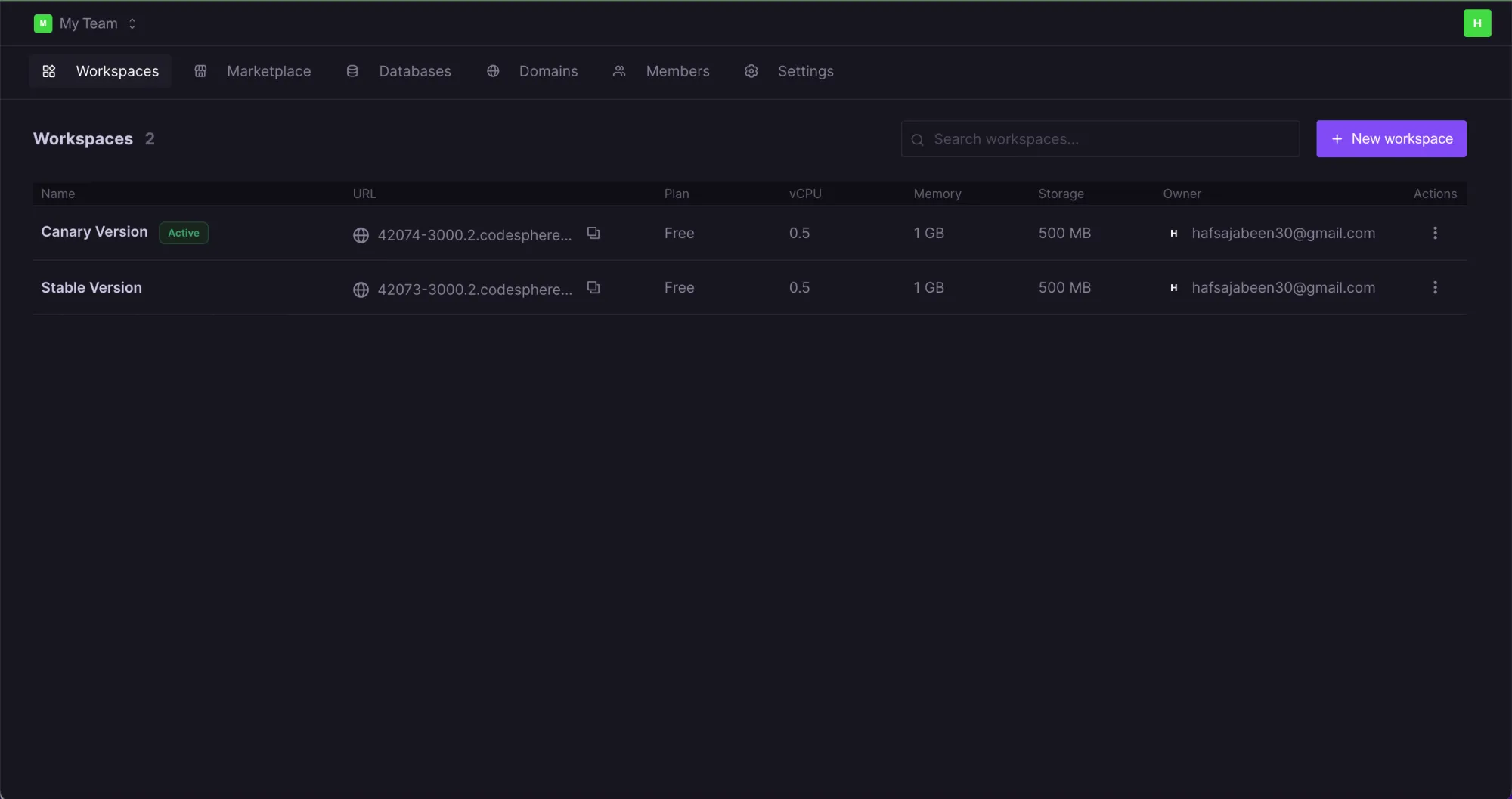Copy the Canary Version workspace URL

(x=593, y=233)
